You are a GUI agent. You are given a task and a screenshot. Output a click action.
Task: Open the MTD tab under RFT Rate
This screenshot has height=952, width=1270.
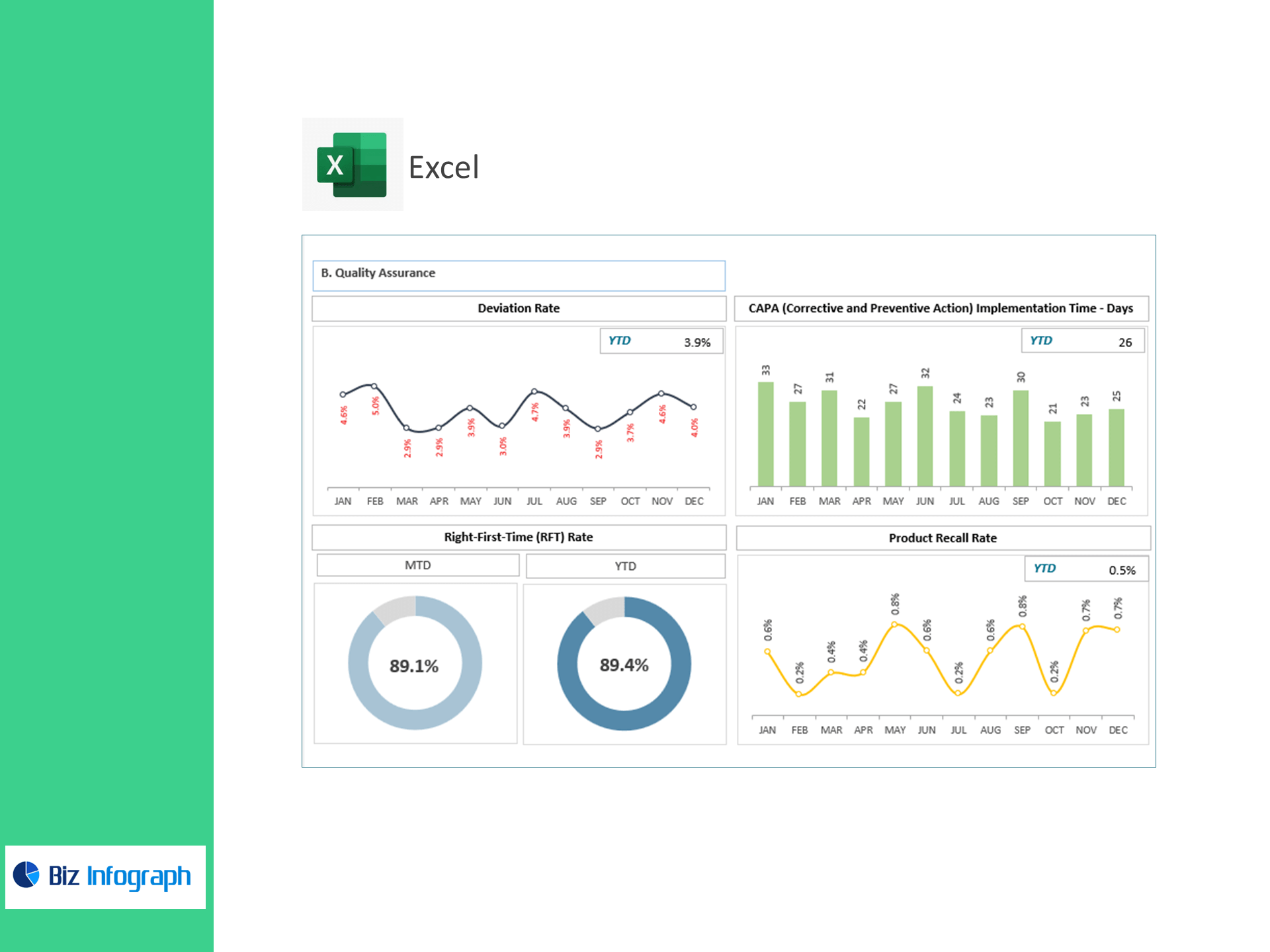click(x=417, y=565)
